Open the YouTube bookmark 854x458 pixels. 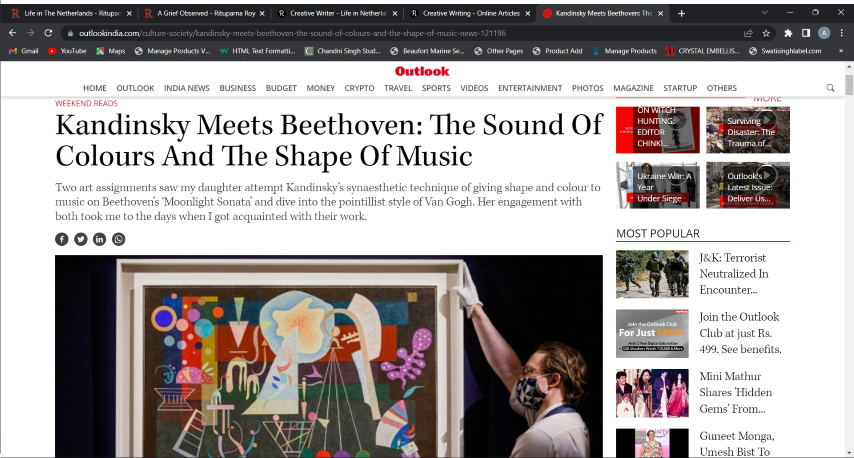coord(67,51)
